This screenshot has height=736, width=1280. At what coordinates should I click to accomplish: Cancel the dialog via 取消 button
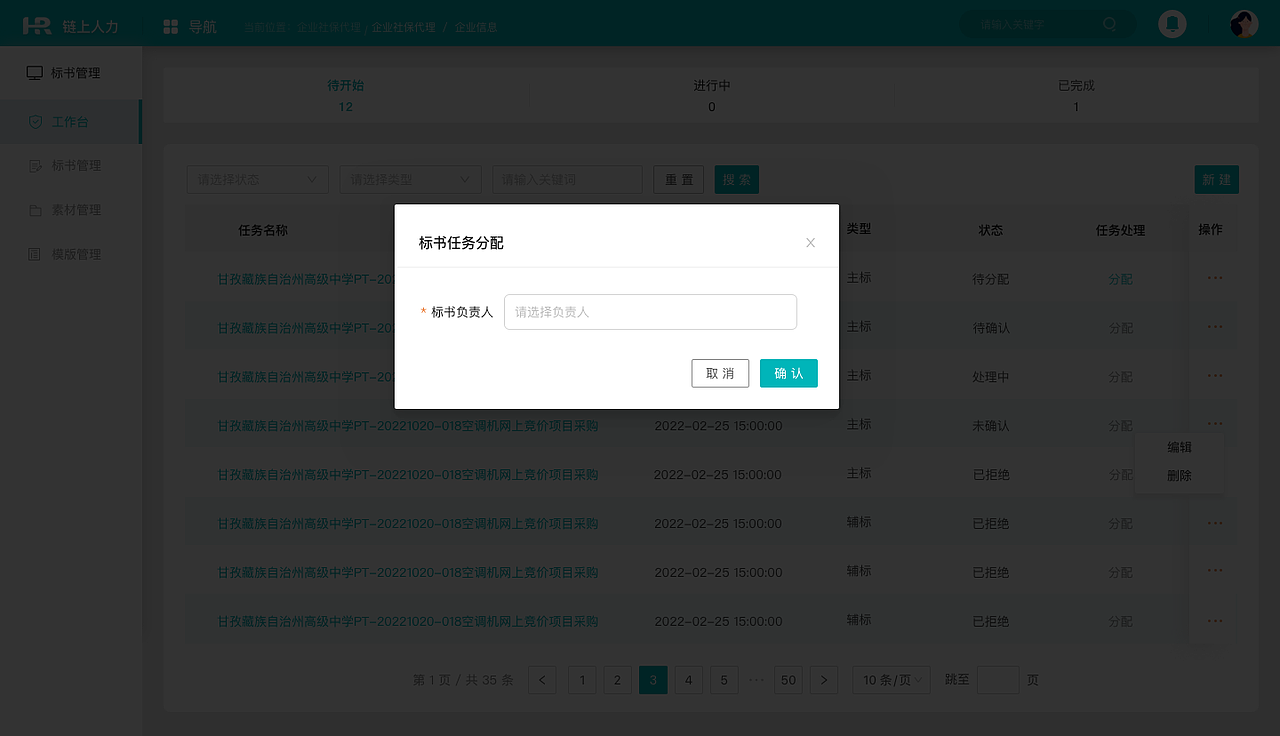tap(720, 373)
